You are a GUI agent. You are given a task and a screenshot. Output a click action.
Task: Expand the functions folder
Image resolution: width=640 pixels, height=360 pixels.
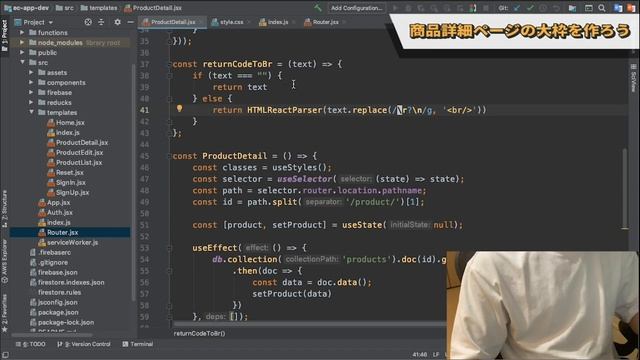(22, 32)
